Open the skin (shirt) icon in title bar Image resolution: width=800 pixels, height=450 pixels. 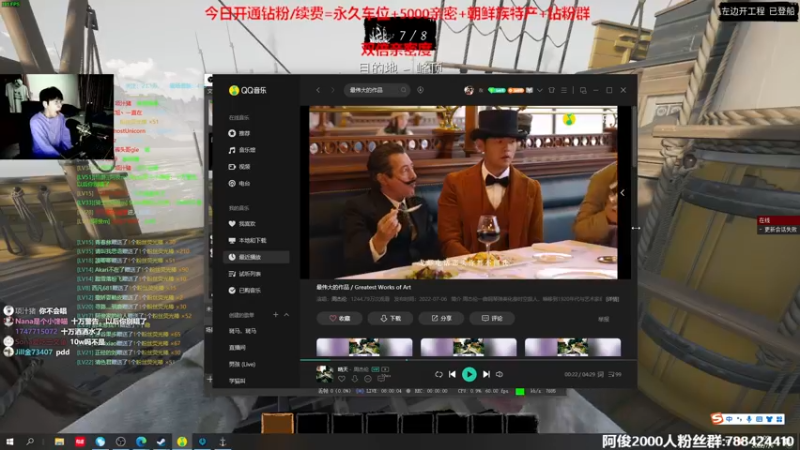tap(552, 90)
